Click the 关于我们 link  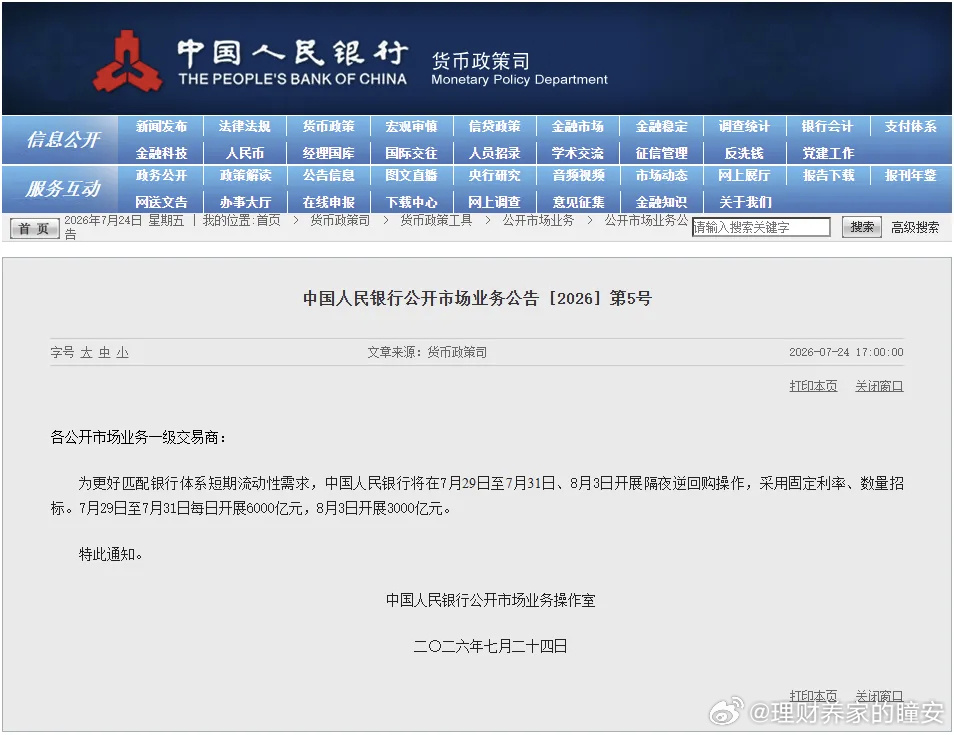coord(745,203)
